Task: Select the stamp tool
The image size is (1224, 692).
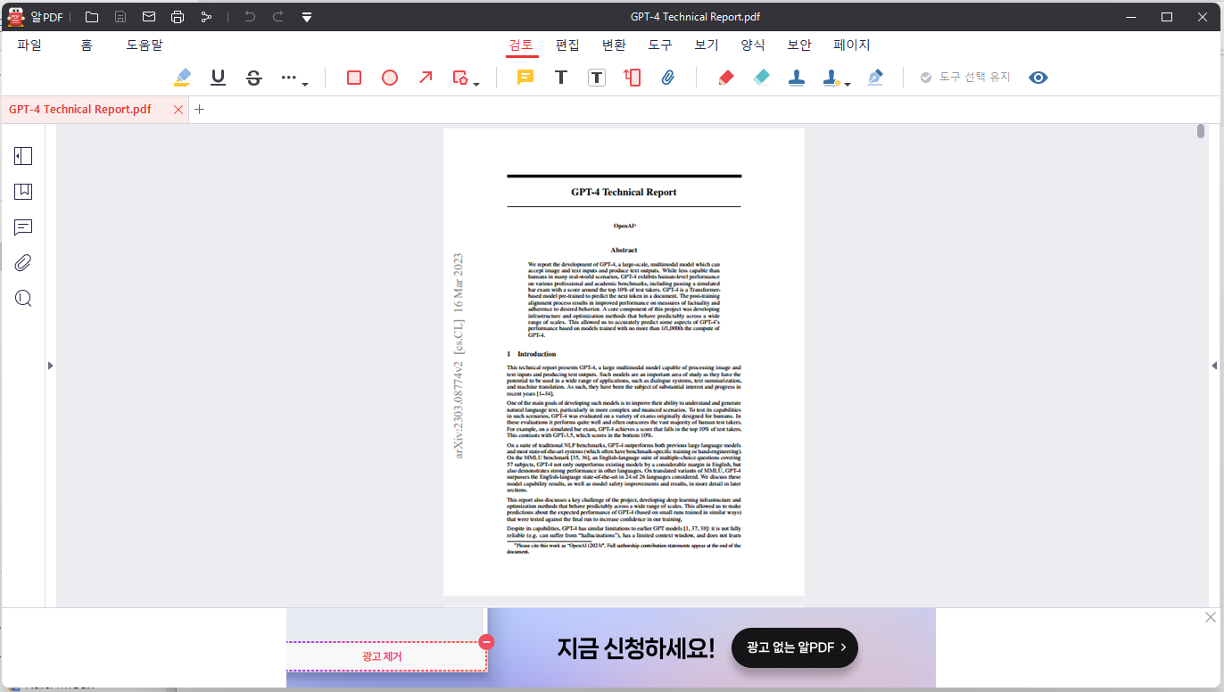Action: (x=797, y=77)
